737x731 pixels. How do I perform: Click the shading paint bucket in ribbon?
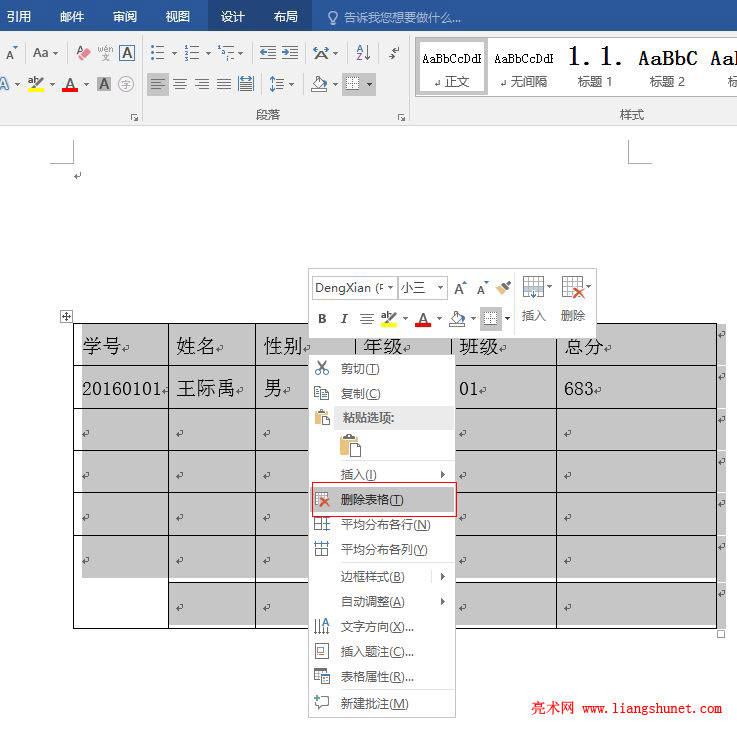tap(319, 84)
